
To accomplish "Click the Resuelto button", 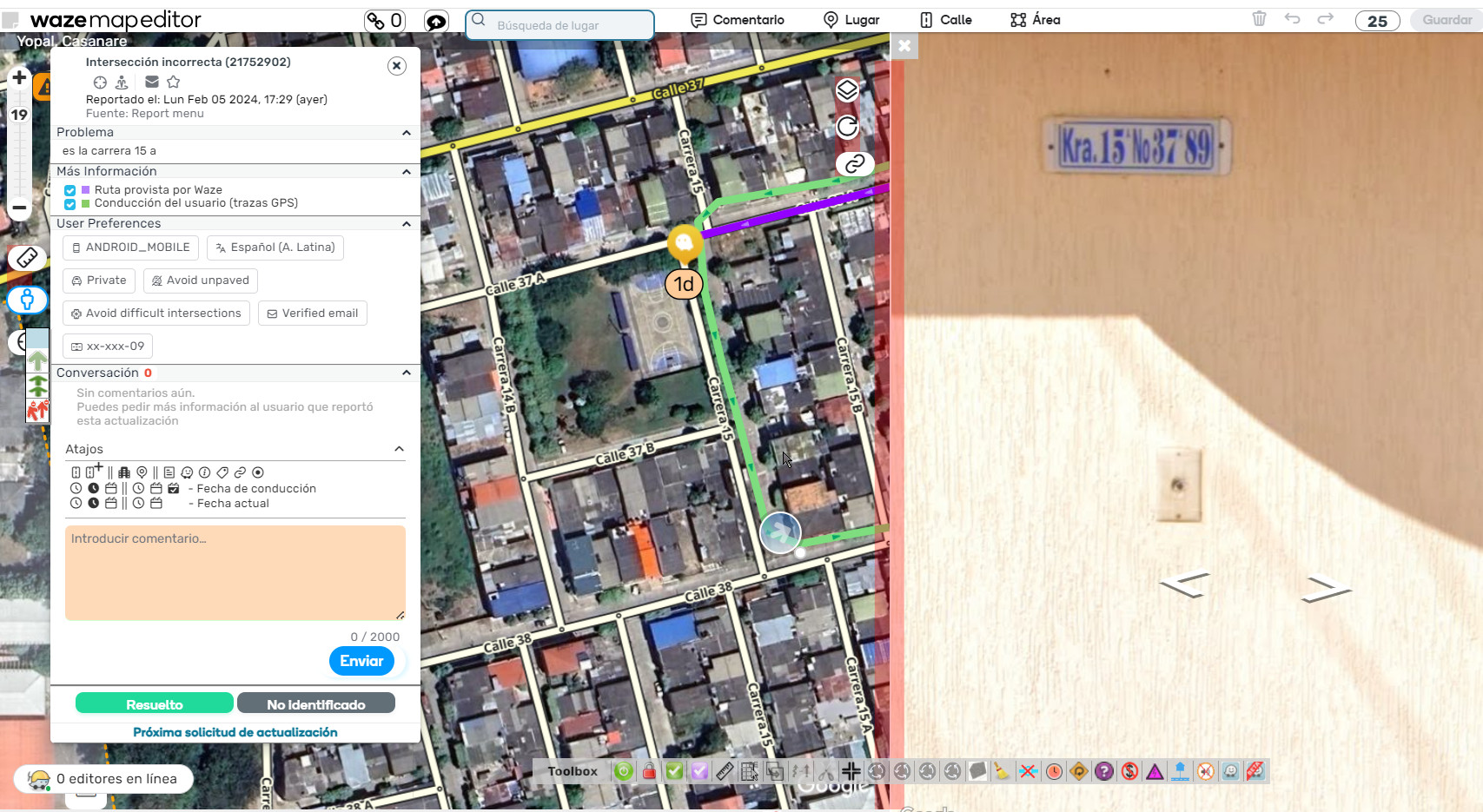I will (x=155, y=703).
